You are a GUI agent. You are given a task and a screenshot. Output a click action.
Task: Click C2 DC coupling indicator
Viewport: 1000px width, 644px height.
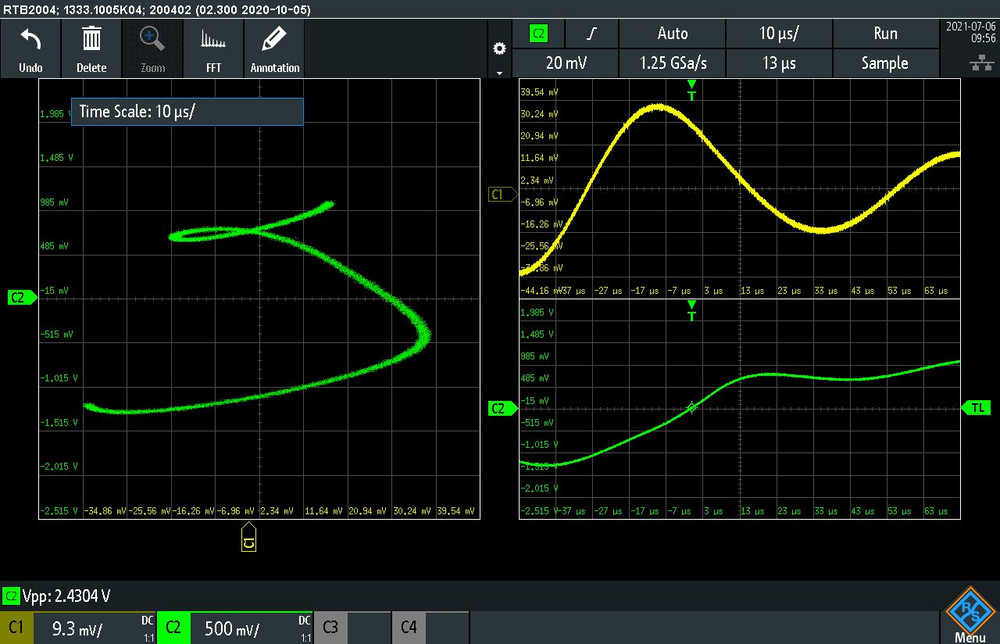tap(304, 621)
